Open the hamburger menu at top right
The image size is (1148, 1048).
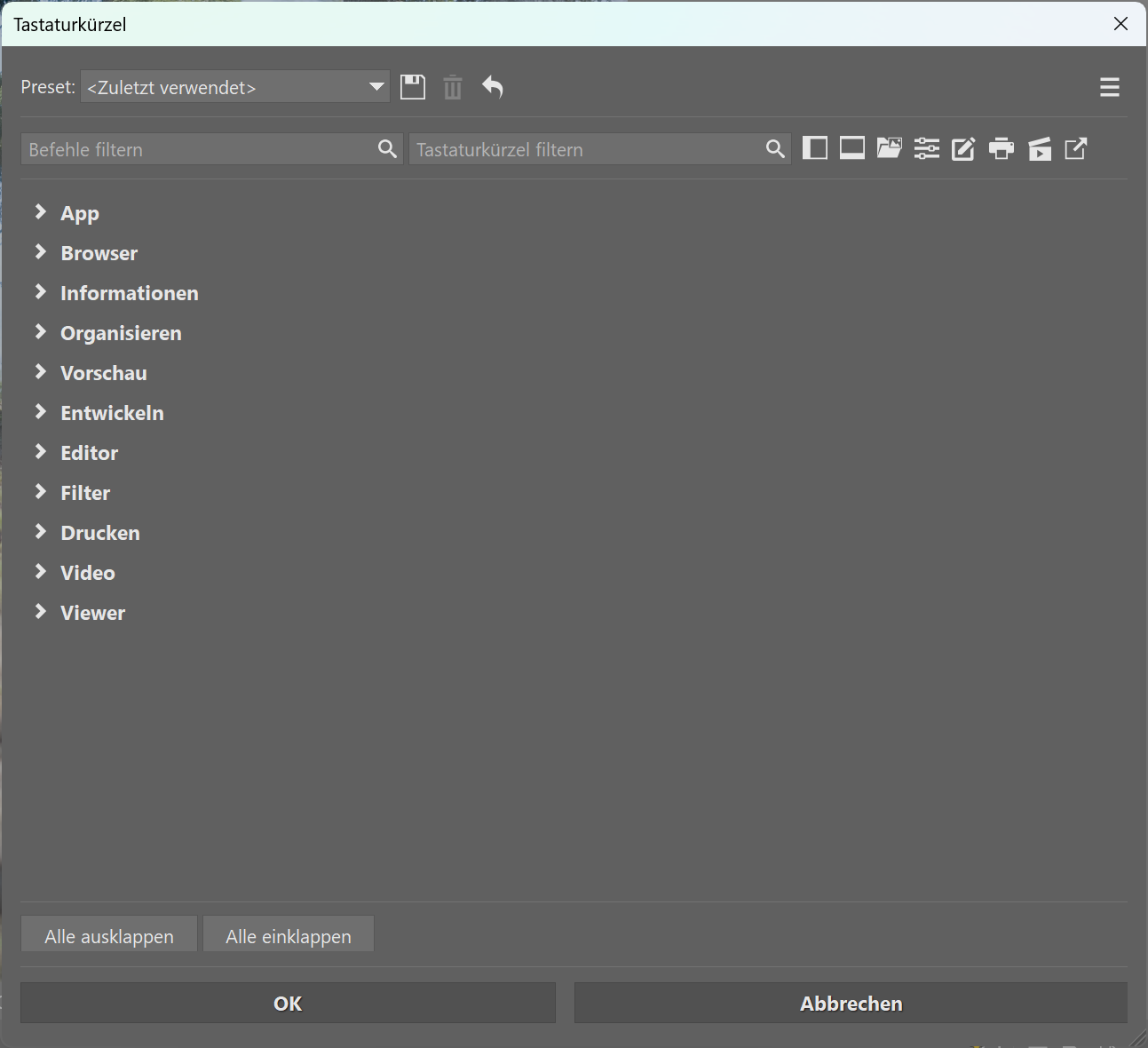(x=1109, y=87)
